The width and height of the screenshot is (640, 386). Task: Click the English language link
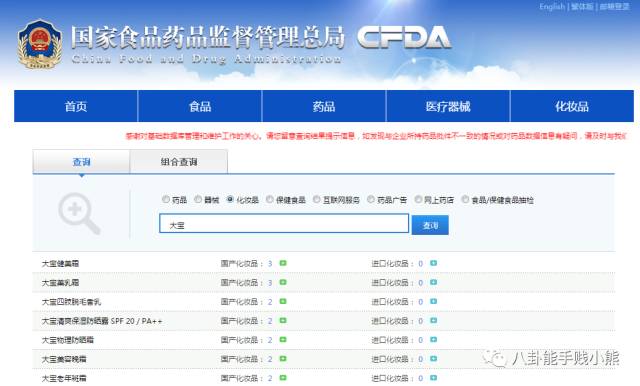tap(552, 7)
